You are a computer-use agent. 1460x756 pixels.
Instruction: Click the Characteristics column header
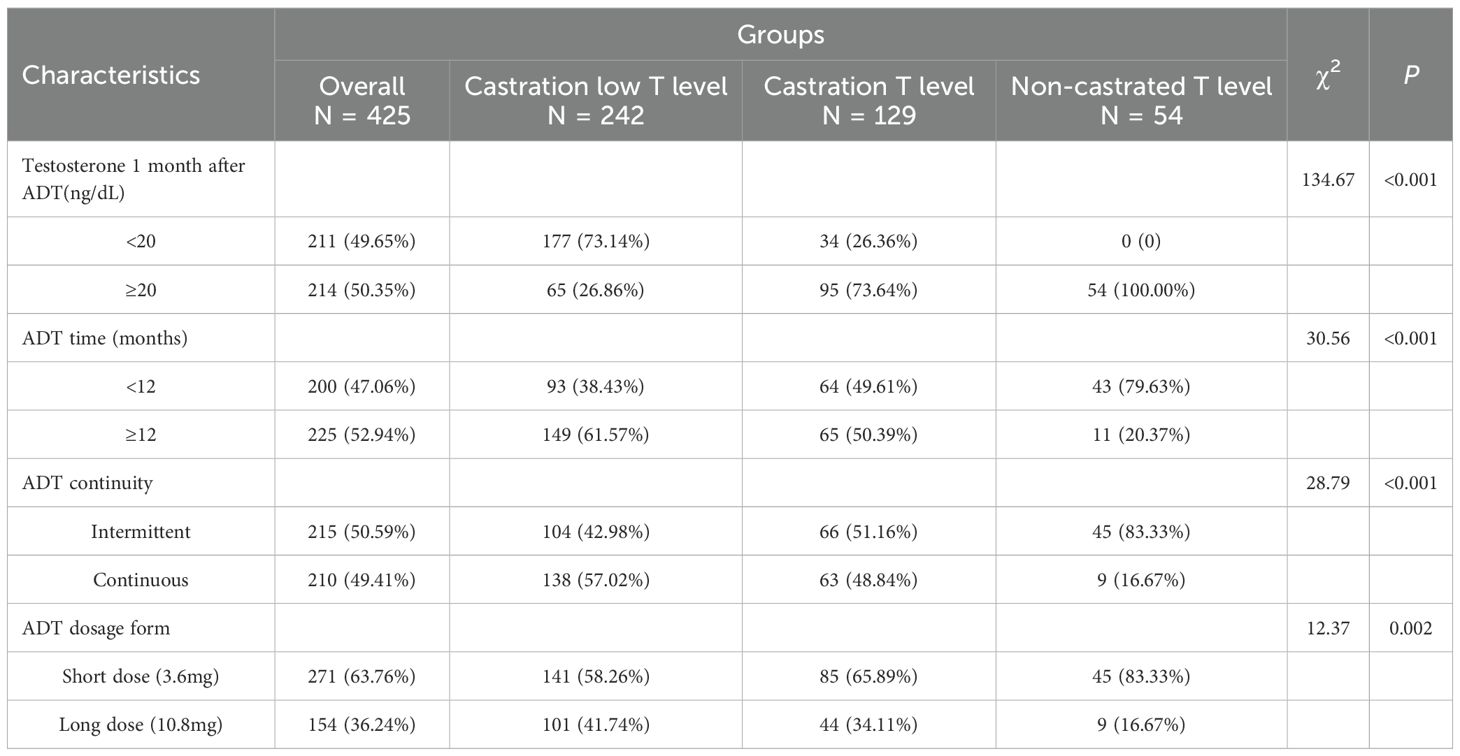point(111,75)
